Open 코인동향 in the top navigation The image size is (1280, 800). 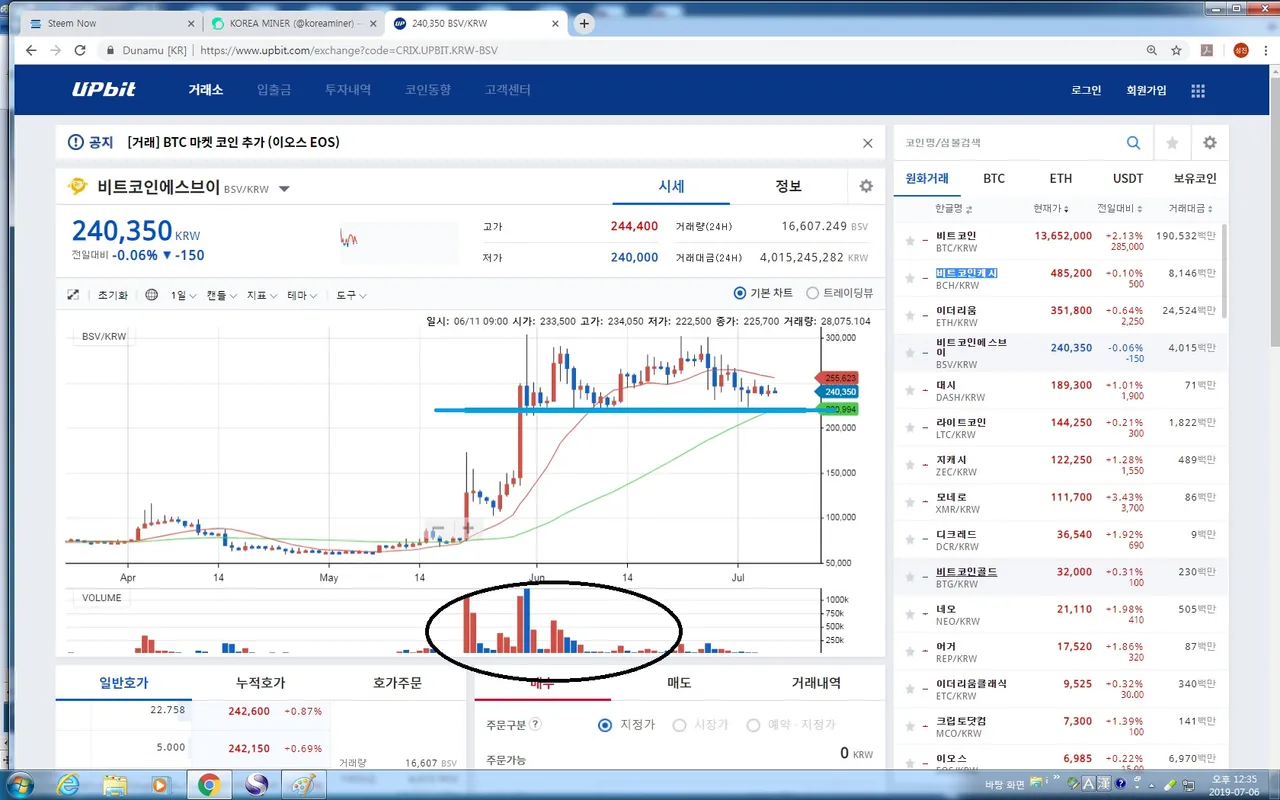[x=428, y=90]
